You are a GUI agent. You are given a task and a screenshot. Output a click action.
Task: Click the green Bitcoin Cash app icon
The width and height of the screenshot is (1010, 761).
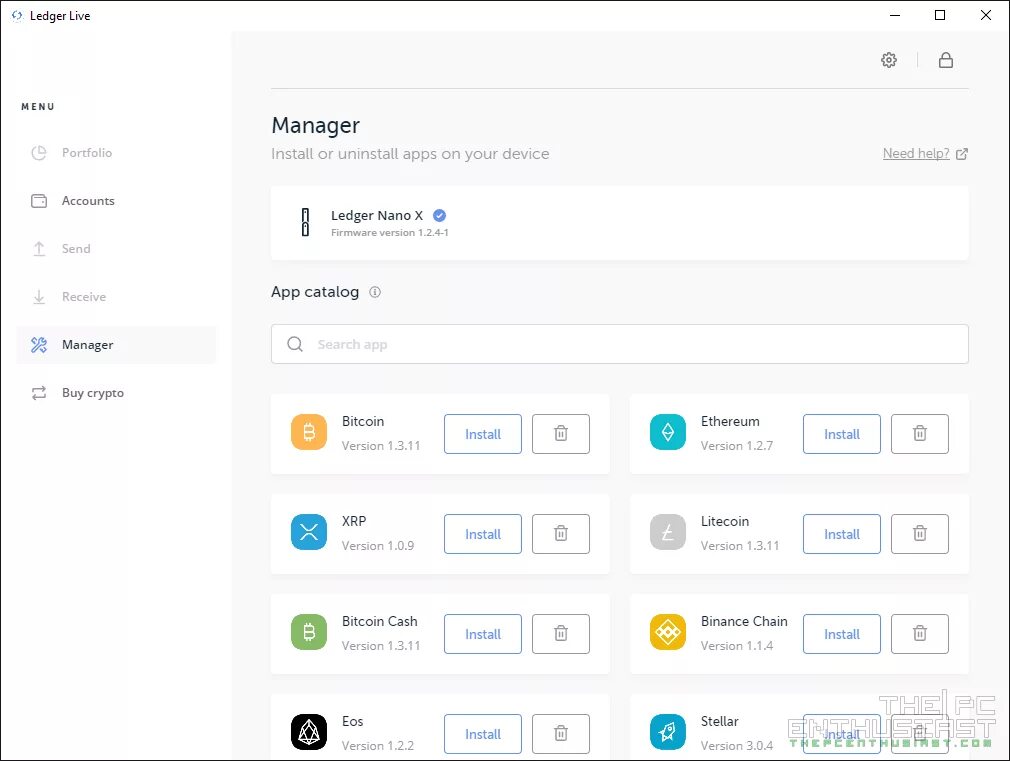[309, 632]
